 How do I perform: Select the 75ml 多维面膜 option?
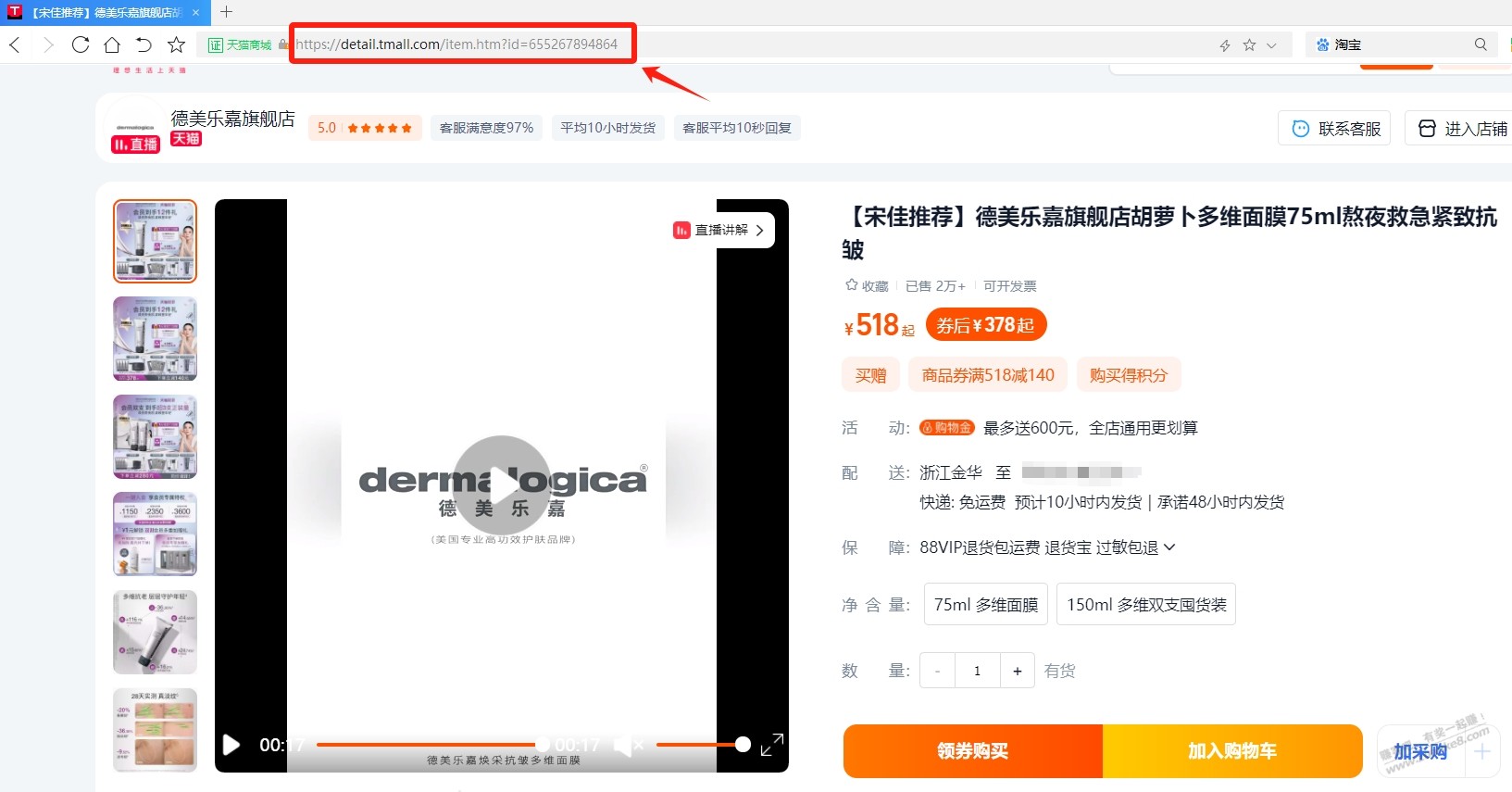(x=986, y=604)
